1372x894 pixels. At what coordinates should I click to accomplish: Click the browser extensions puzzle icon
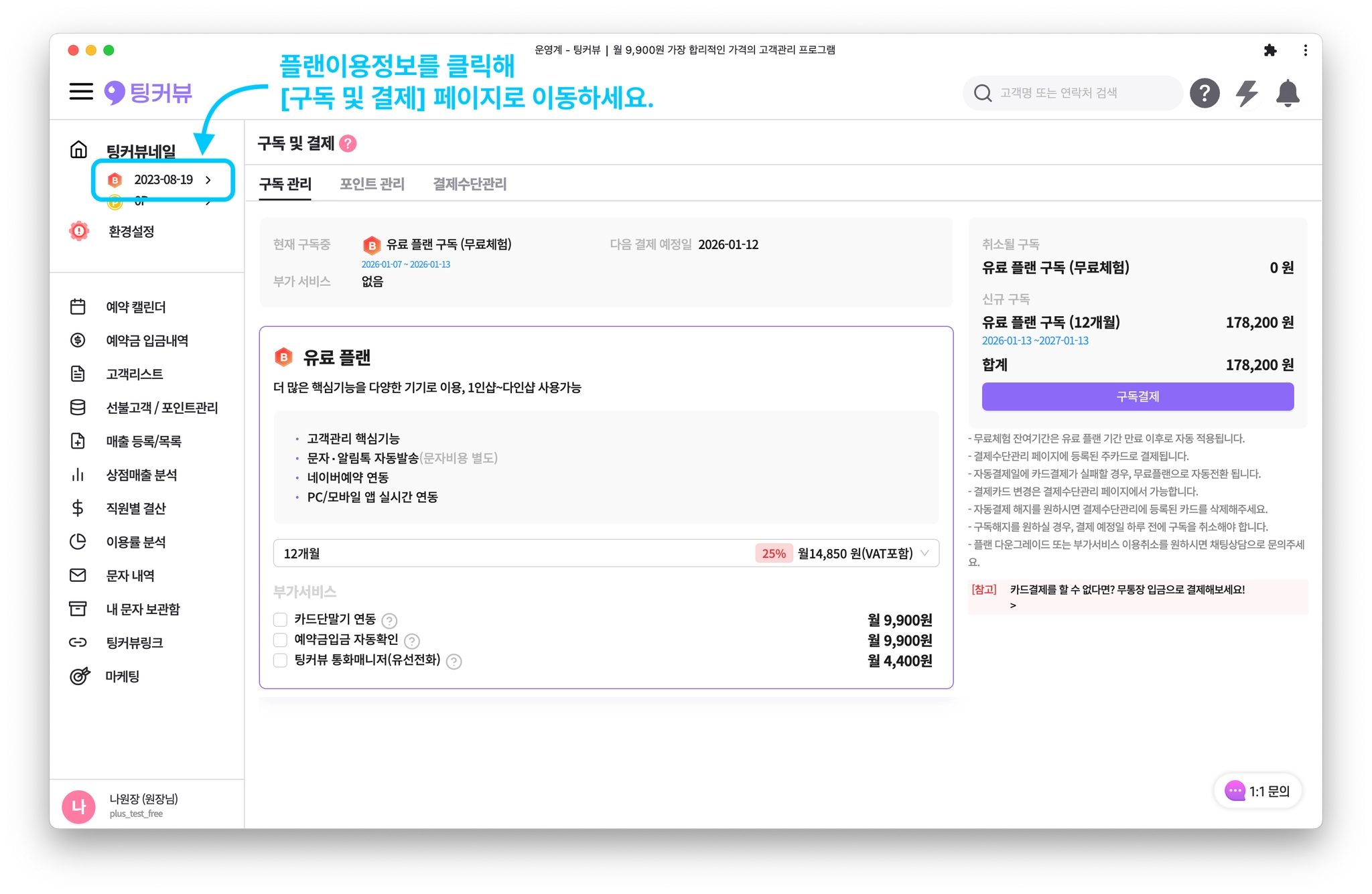(1270, 50)
